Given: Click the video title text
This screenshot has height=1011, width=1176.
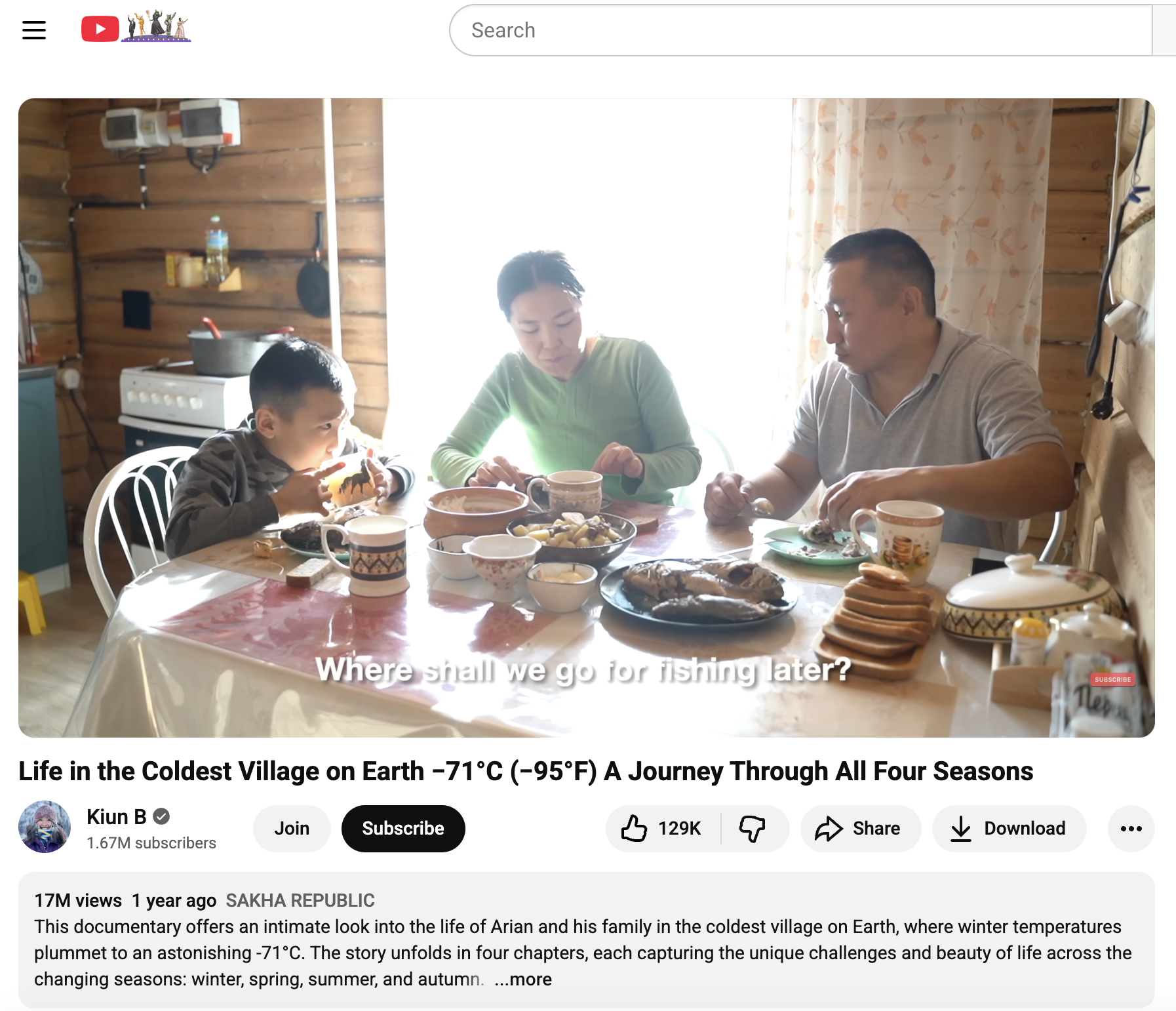Looking at the screenshot, I should click(x=526, y=771).
